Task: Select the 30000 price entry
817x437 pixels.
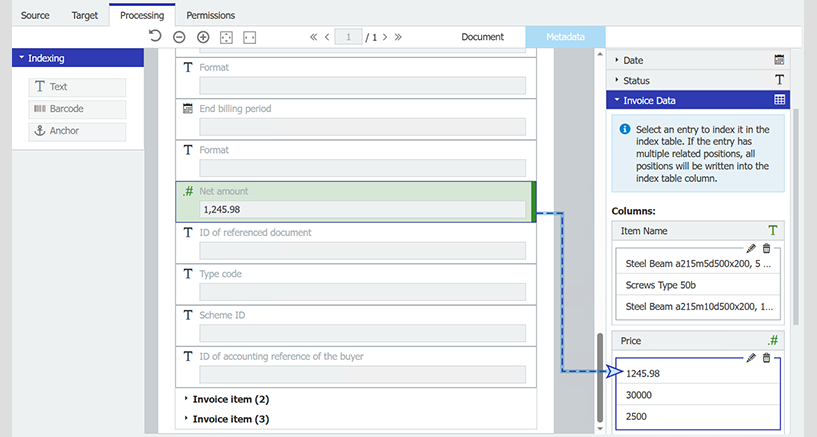Action: [x=698, y=395]
